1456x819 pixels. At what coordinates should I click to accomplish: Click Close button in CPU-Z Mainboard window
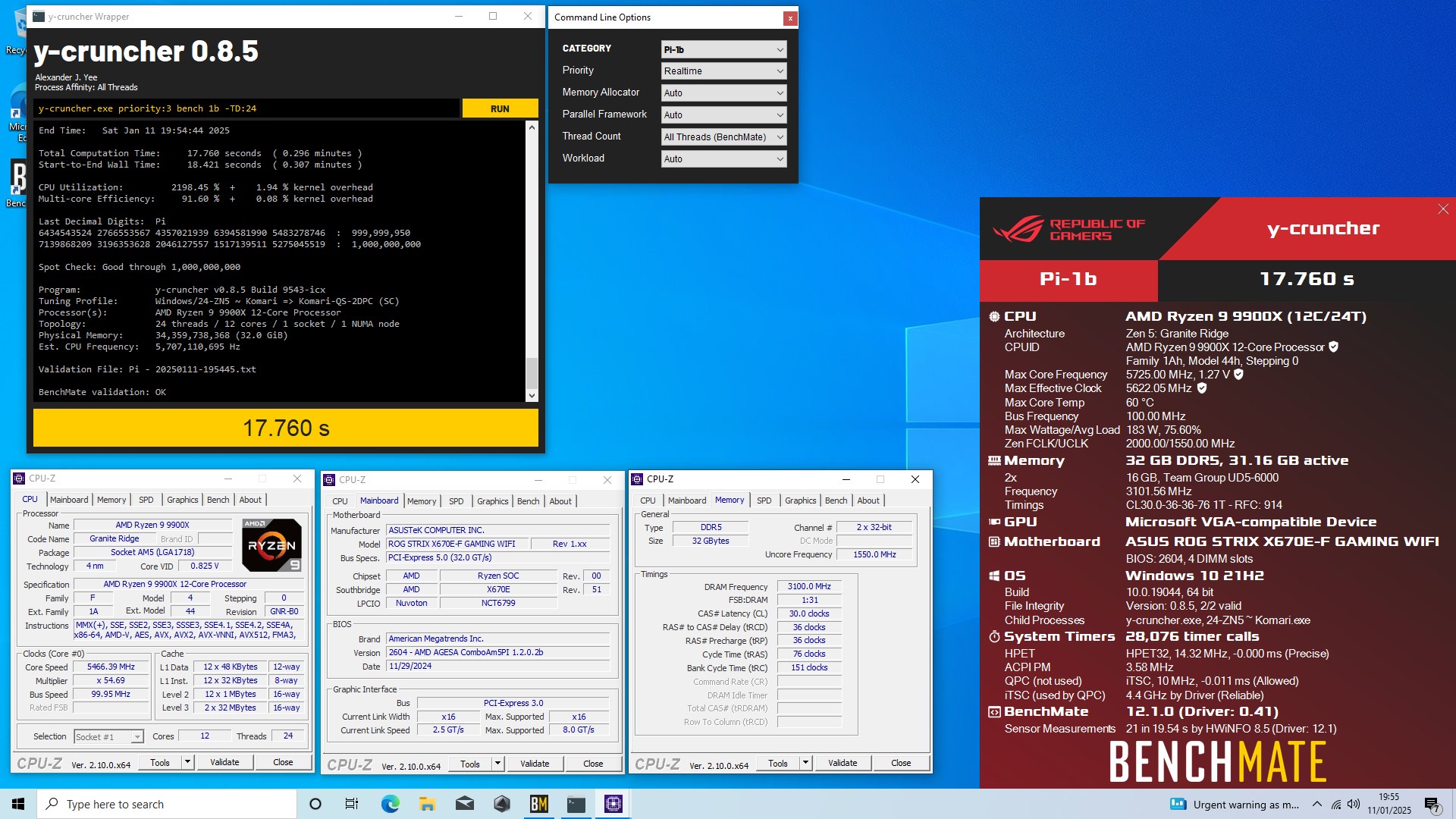(593, 764)
